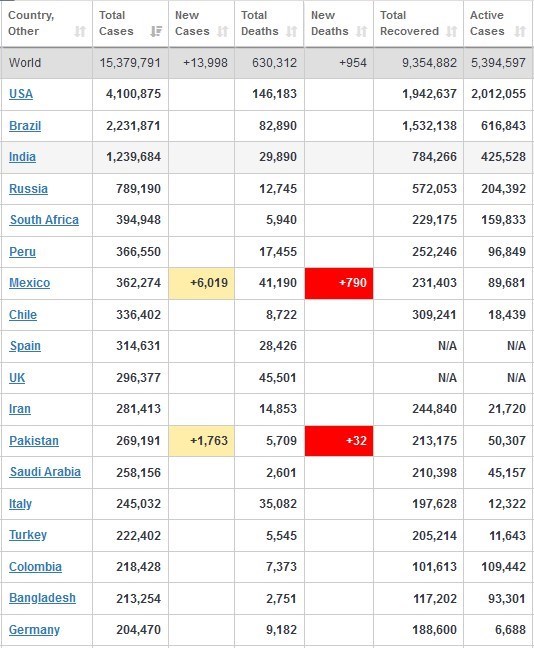Open the Pakistan country link

click(x=34, y=441)
